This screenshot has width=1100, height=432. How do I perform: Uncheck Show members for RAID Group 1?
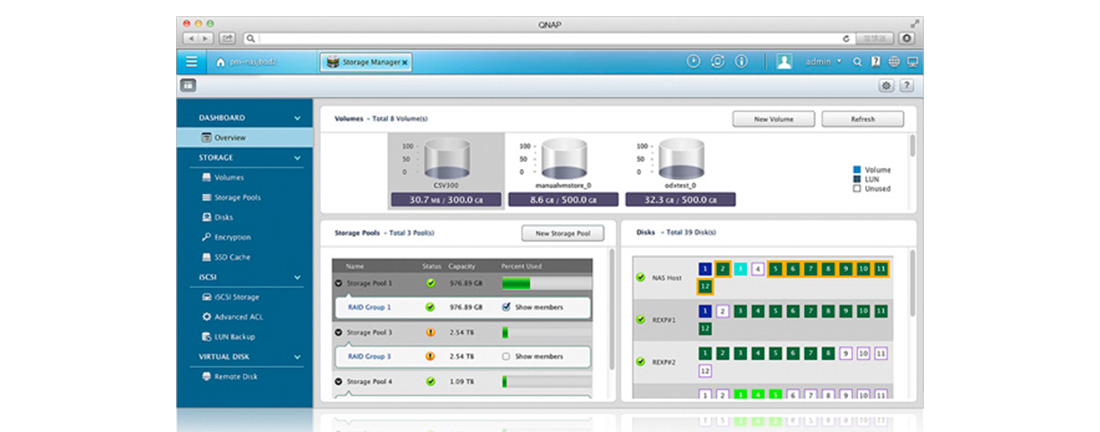(507, 307)
